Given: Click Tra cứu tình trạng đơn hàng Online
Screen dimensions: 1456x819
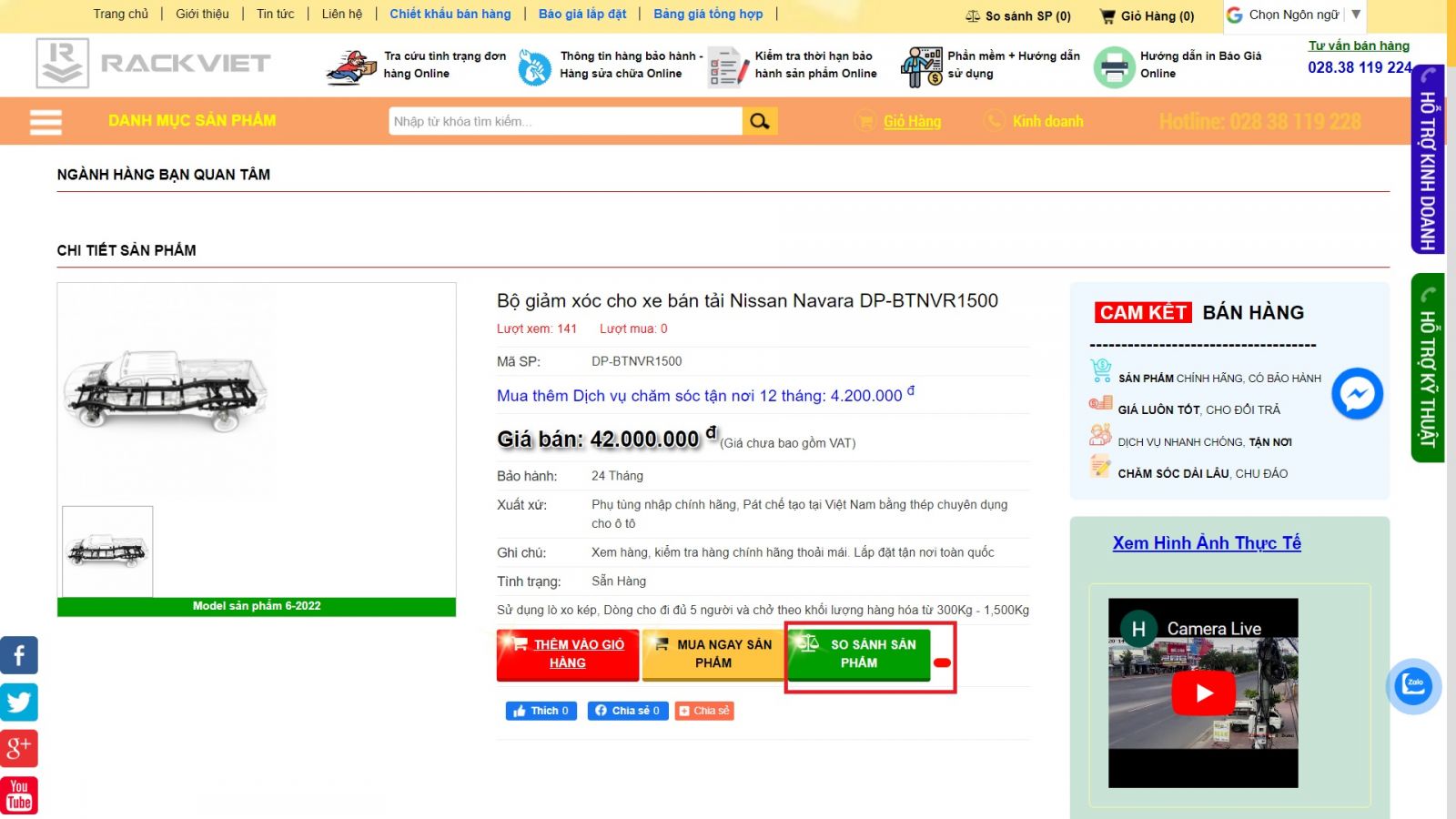Looking at the screenshot, I should [x=445, y=65].
